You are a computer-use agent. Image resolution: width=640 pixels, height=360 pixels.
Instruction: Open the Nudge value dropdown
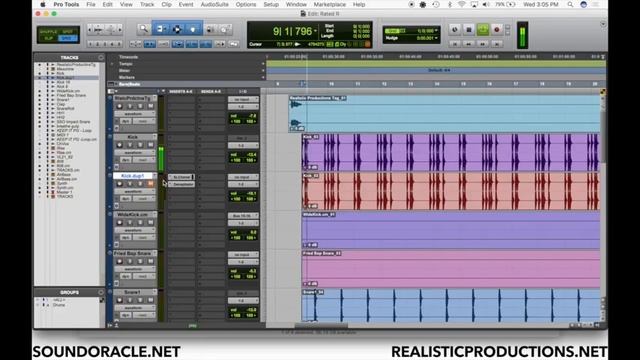point(436,38)
